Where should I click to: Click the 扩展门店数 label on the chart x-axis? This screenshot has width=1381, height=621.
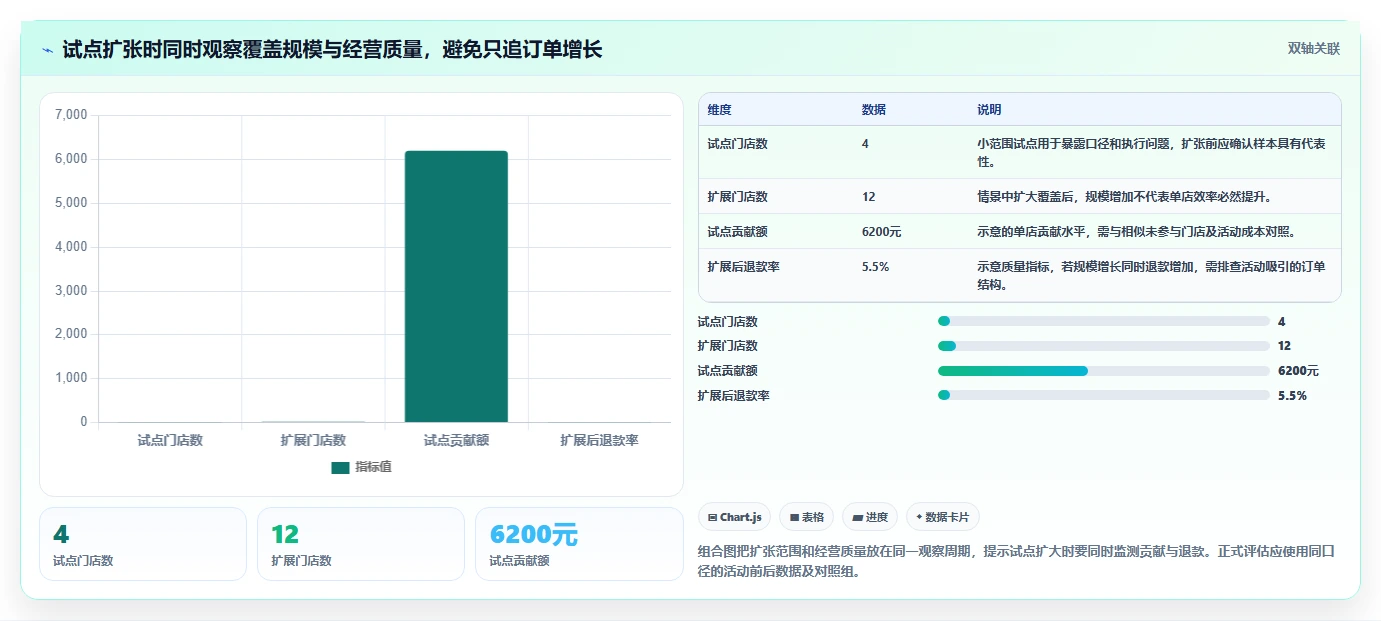tap(313, 440)
